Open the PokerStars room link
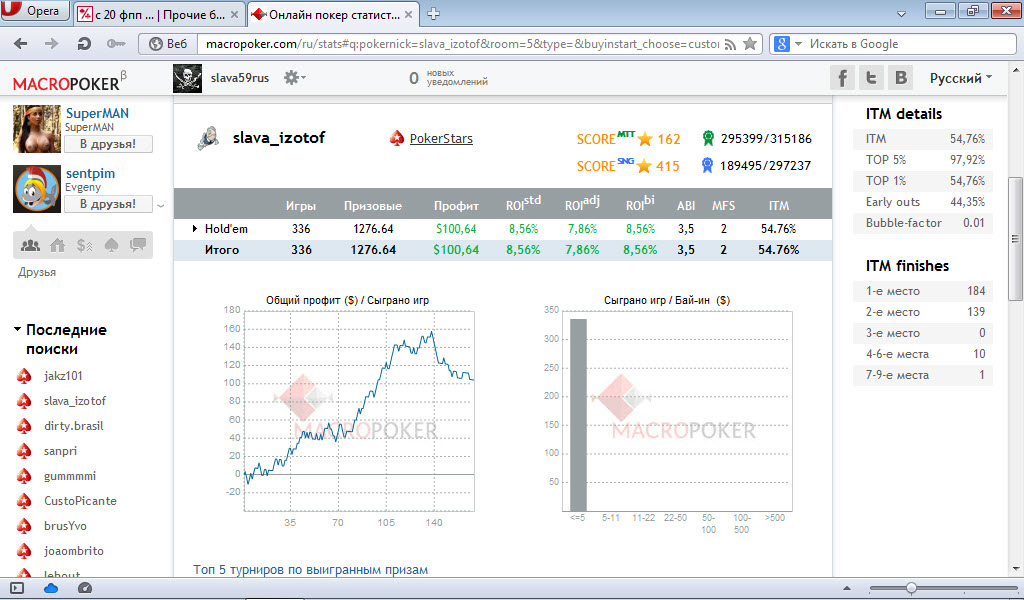1024x600 pixels. click(441, 138)
